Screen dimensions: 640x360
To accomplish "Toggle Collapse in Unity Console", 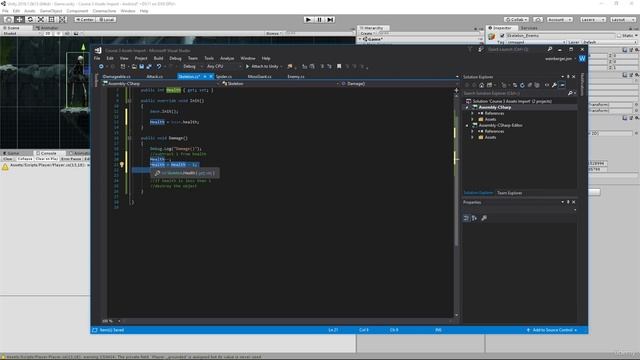I will 24,159.
